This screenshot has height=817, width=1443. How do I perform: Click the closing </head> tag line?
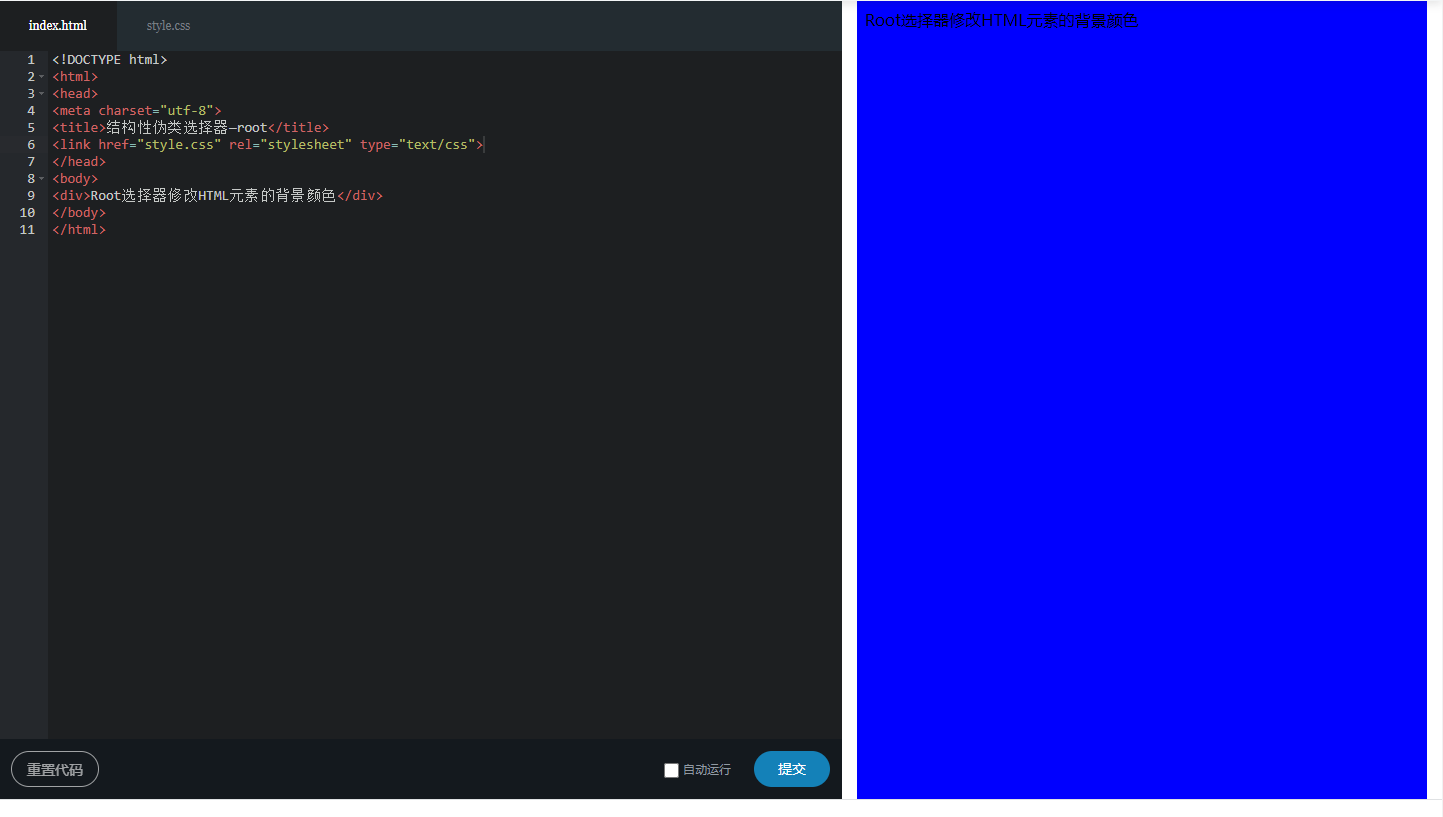79,162
